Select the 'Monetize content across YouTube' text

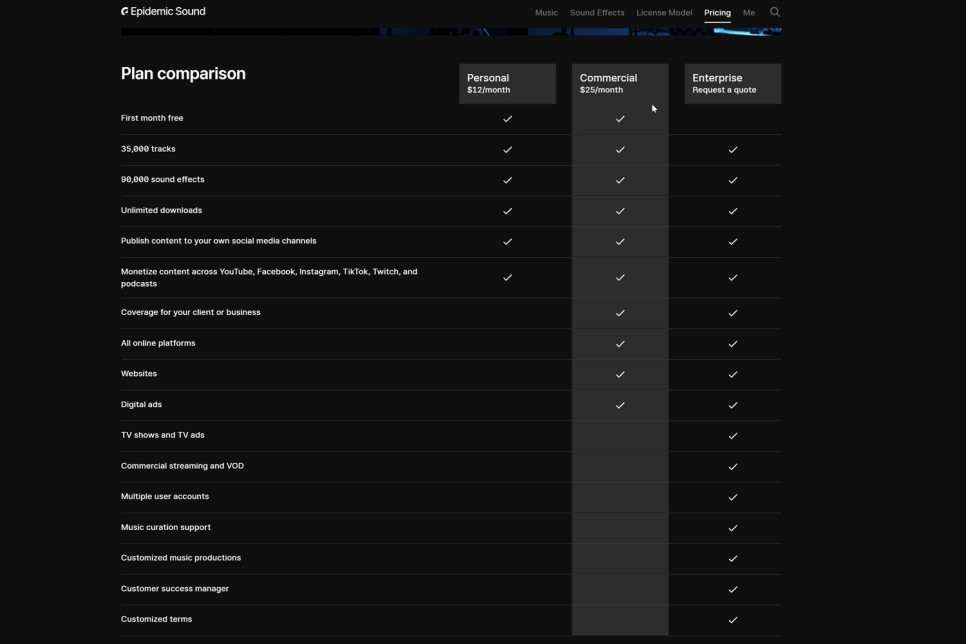pyautogui.click(x=269, y=277)
